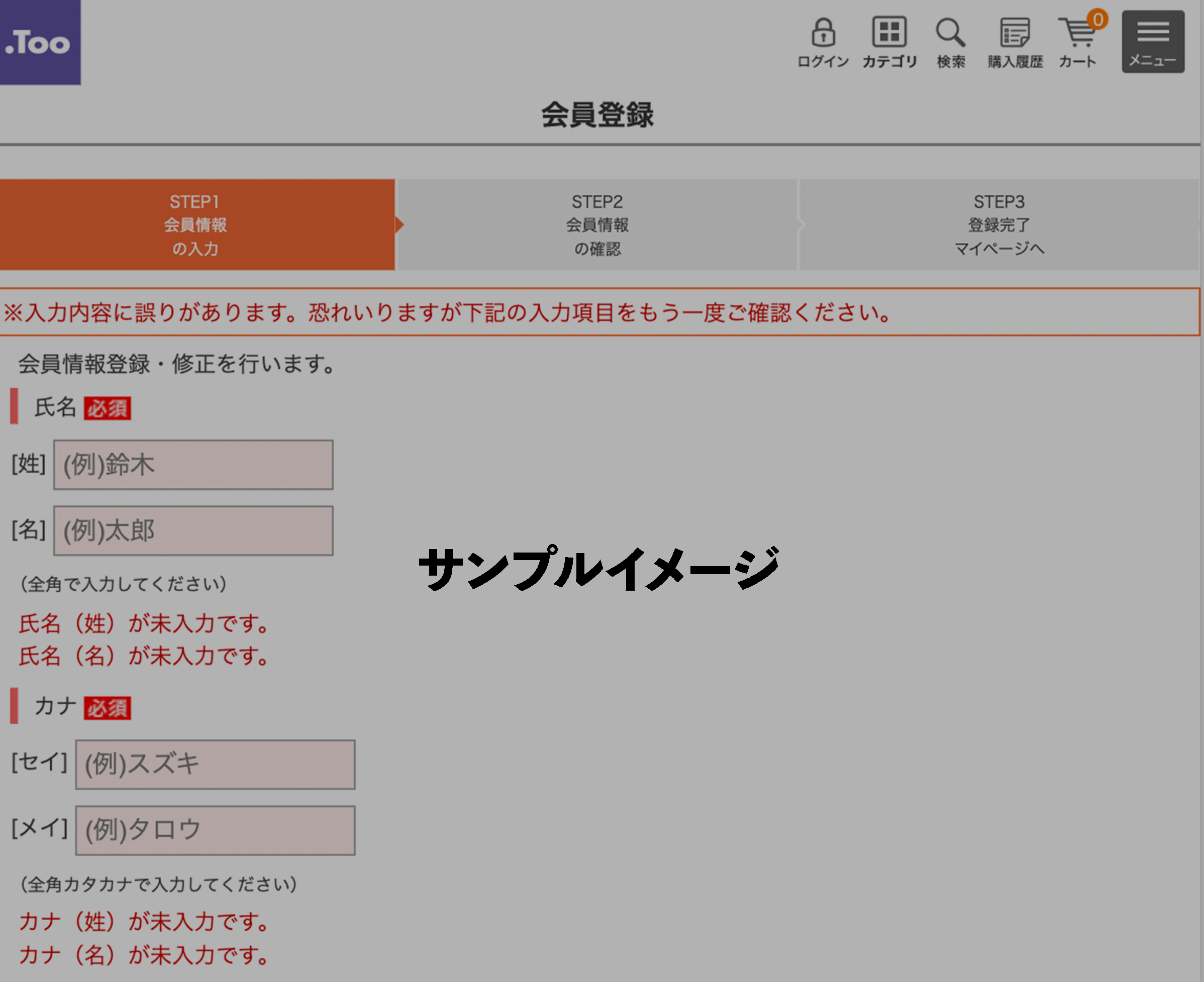
Task: Click the orange cart count badge
Action: pos(1097,20)
